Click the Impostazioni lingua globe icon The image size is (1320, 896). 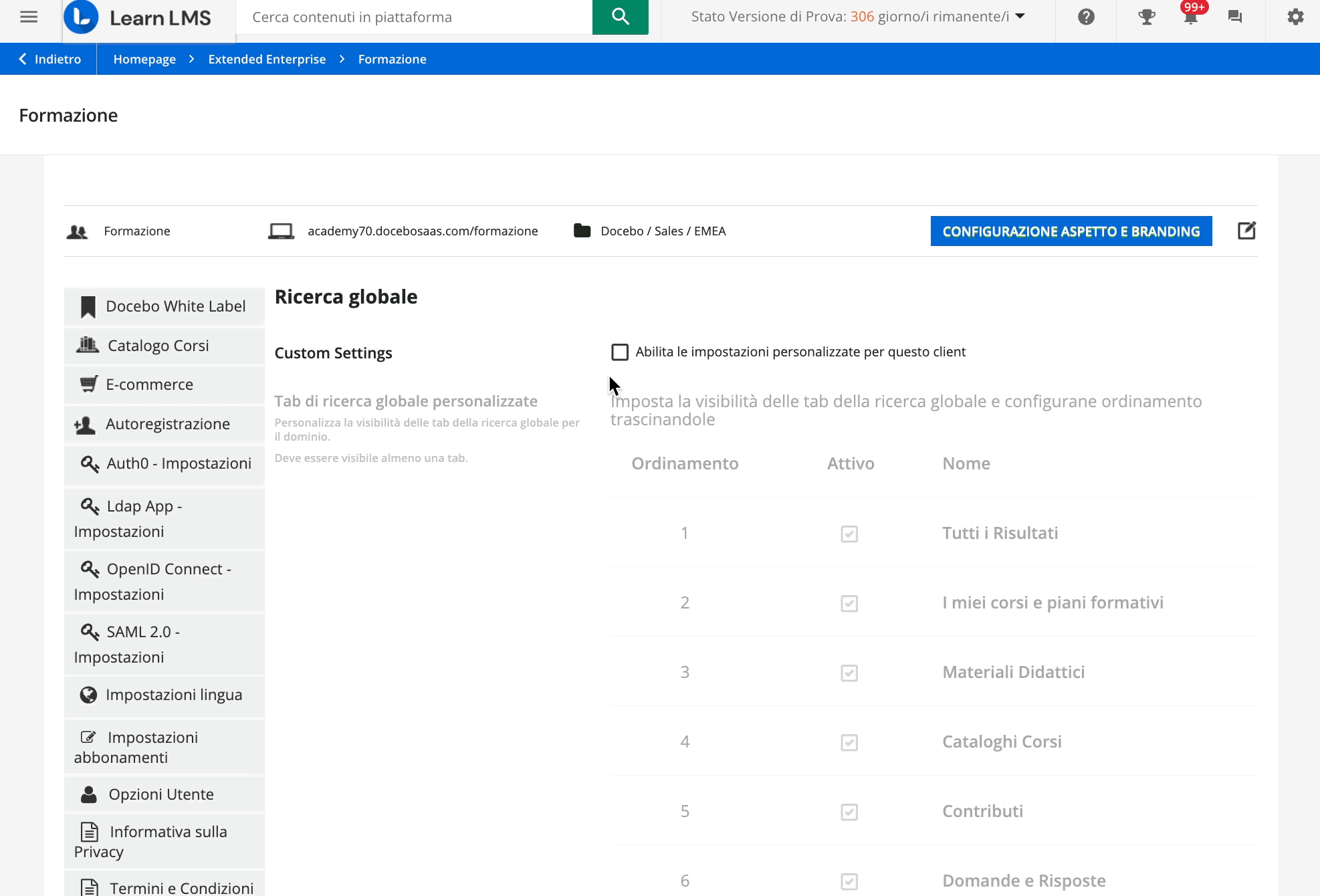tap(88, 695)
